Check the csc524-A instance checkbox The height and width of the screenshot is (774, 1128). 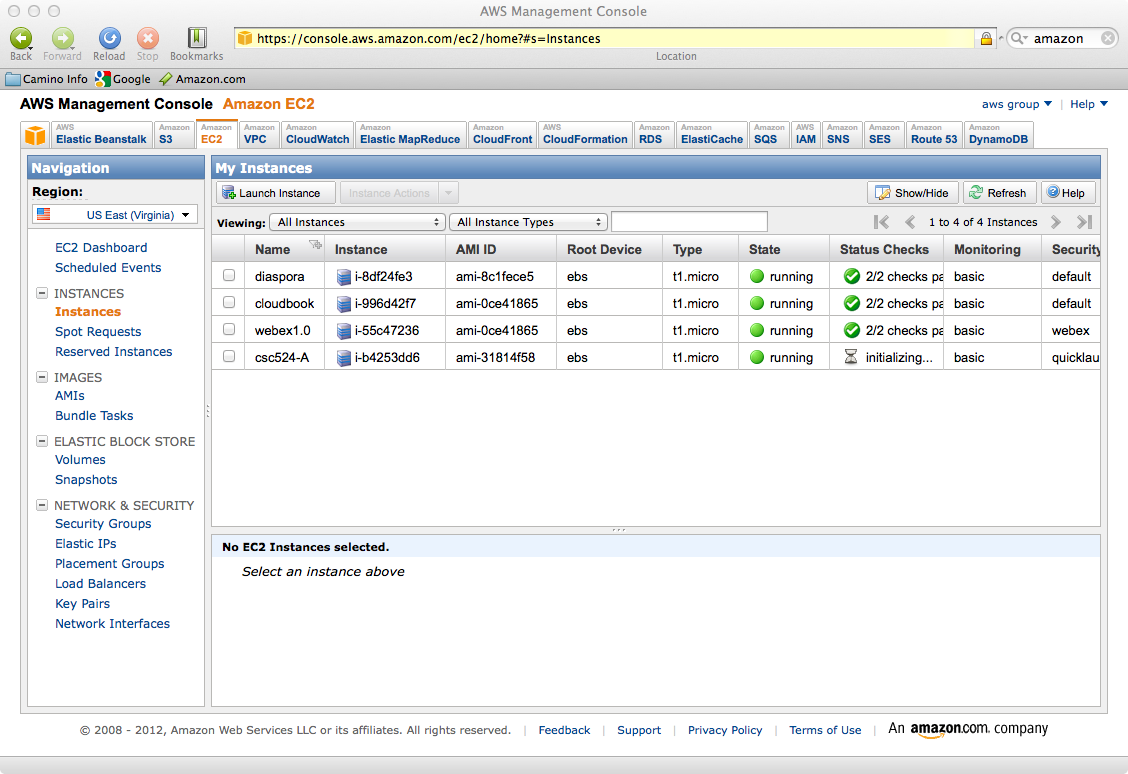tap(229, 356)
